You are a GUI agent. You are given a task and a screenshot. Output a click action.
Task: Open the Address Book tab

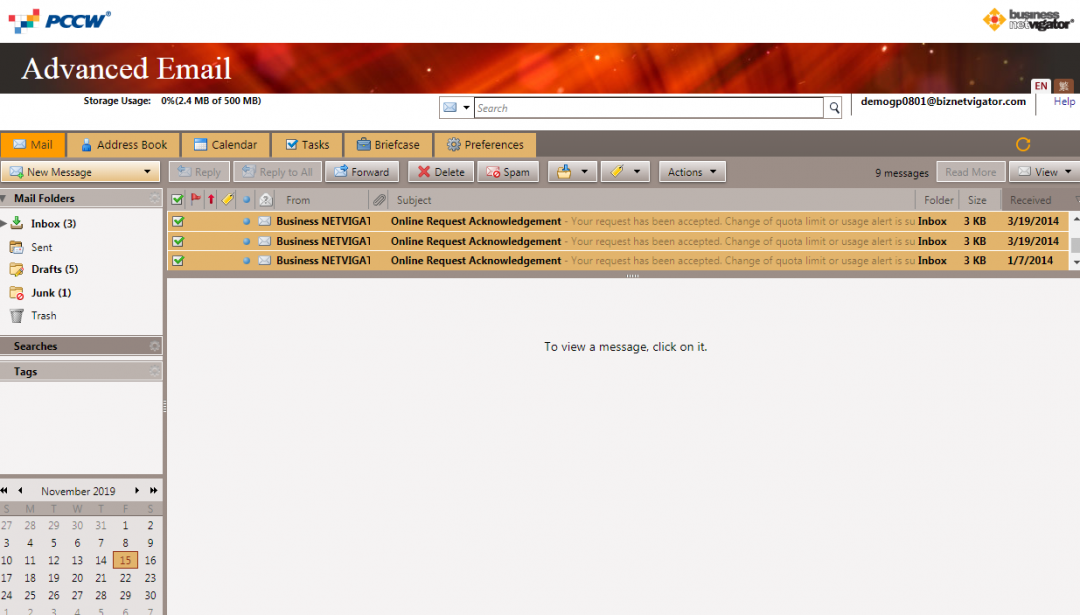(x=122, y=144)
